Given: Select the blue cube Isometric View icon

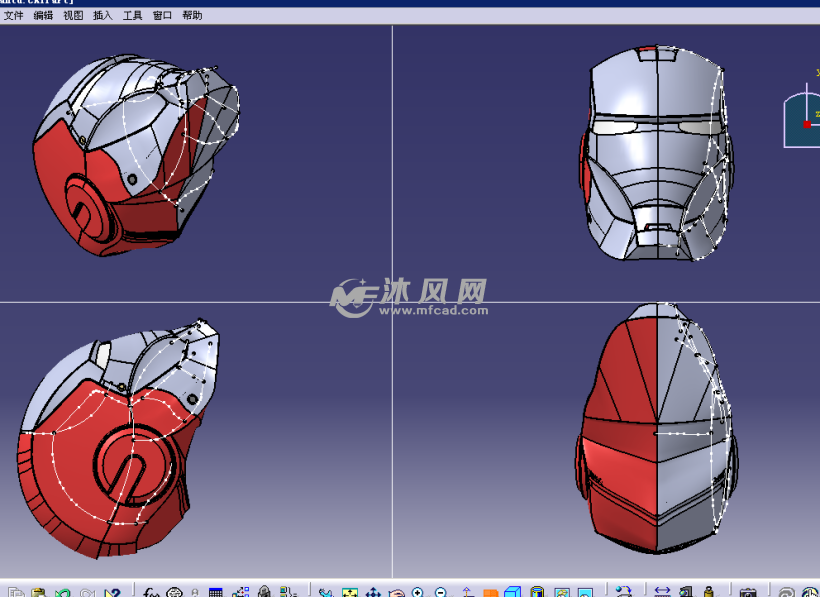Looking at the screenshot, I should (513, 592).
